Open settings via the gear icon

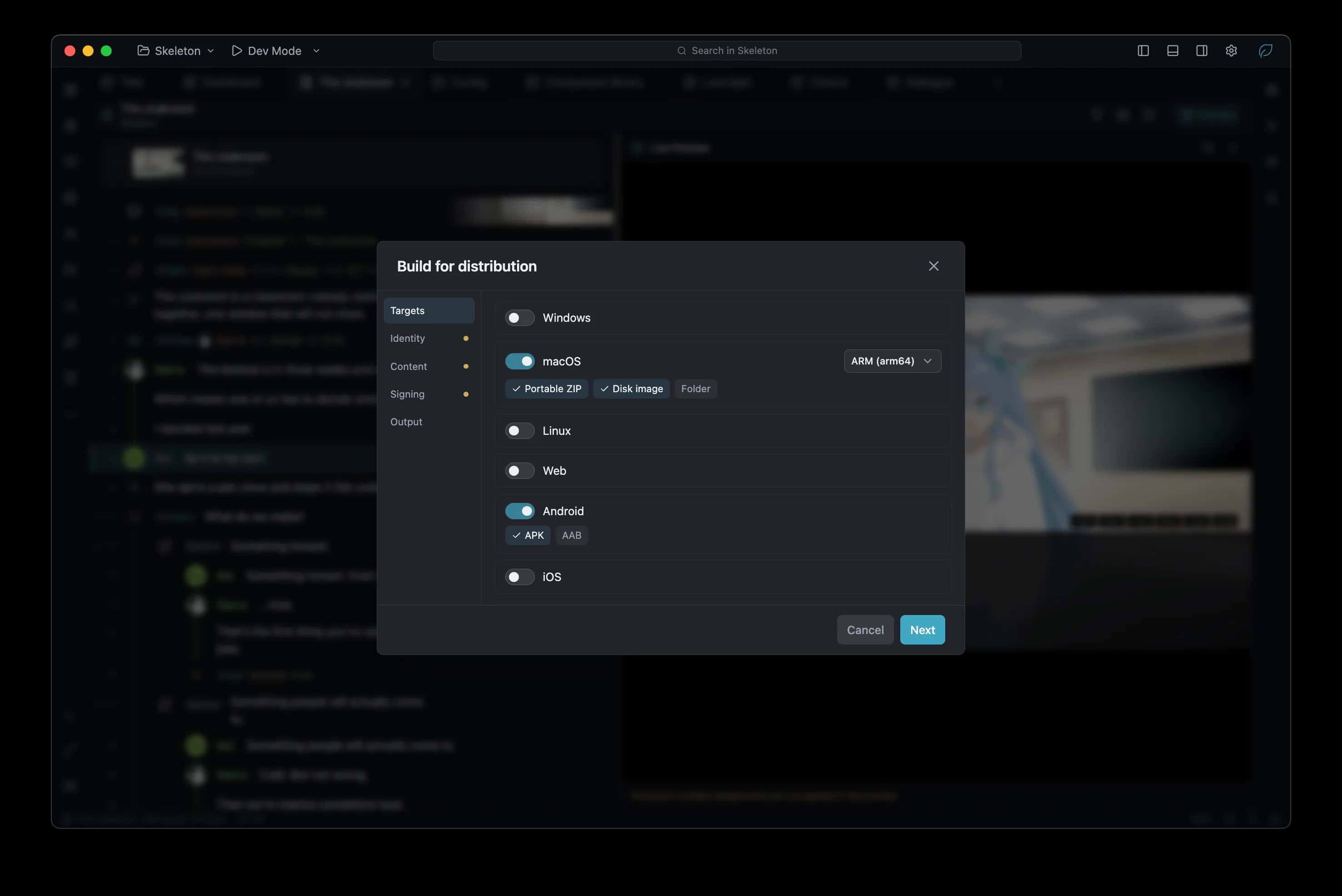1231,51
